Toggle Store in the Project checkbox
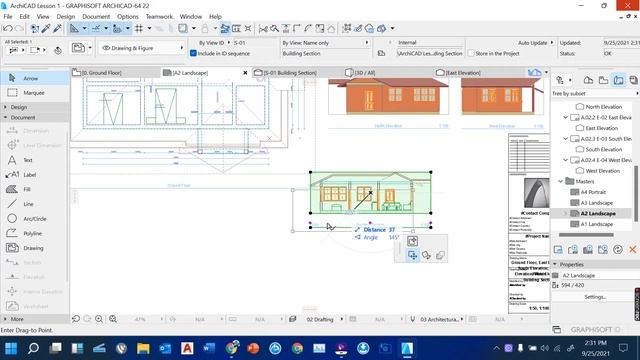This screenshot has height=360, width=640. (x=471, y=53)
